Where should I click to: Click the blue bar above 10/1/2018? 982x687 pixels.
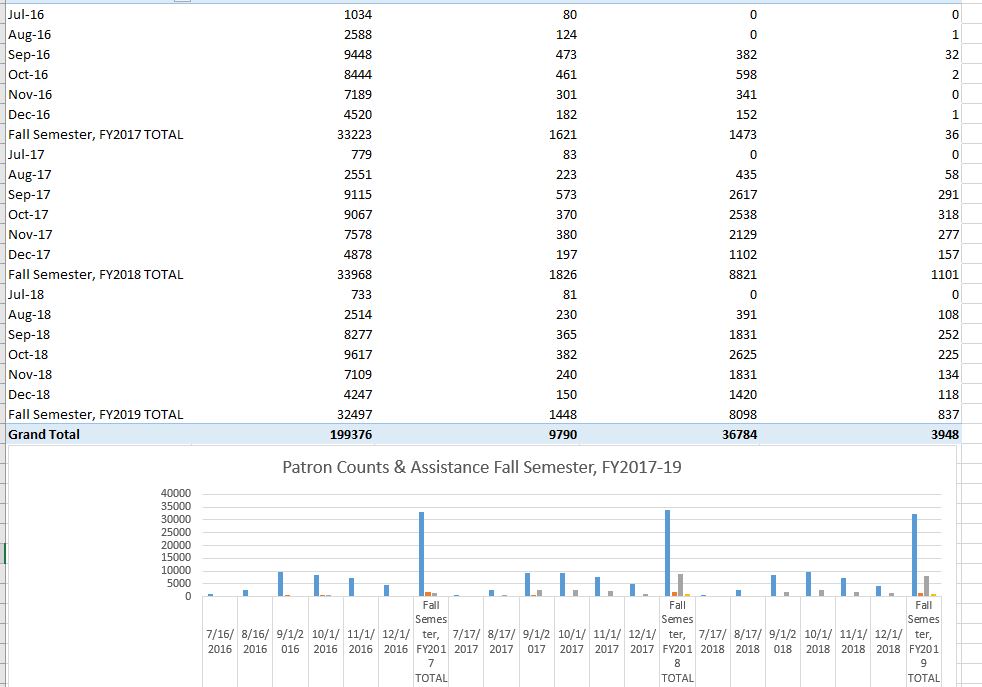coord(809,584)
